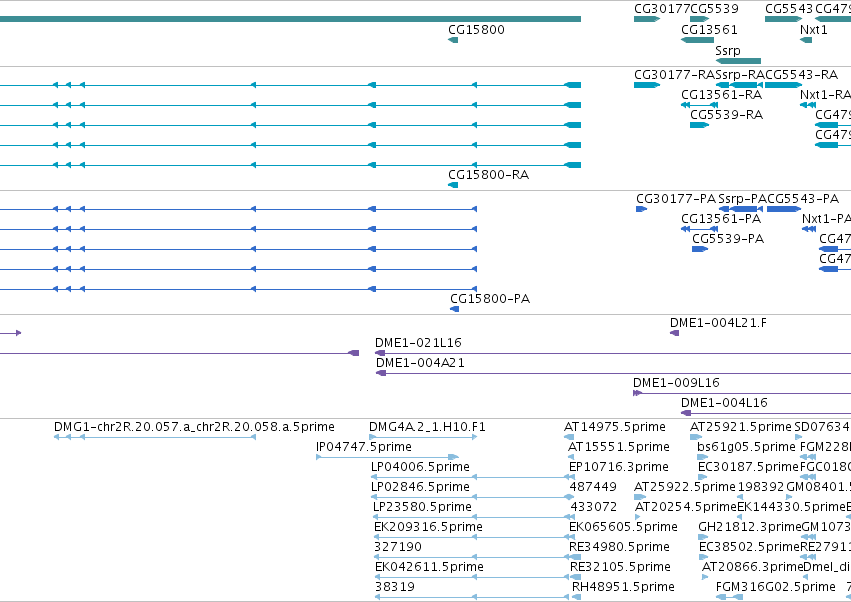Select the AT20254.5prime EST label
851x602 pixels.
686,507
